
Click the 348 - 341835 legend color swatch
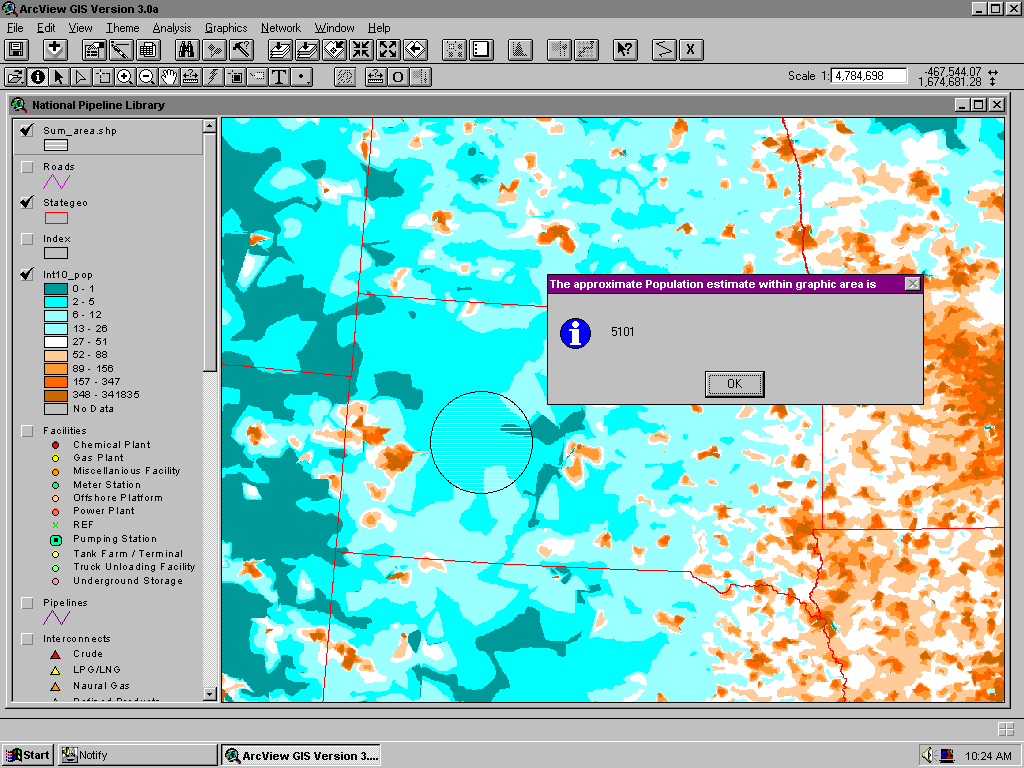pos(56,395)
